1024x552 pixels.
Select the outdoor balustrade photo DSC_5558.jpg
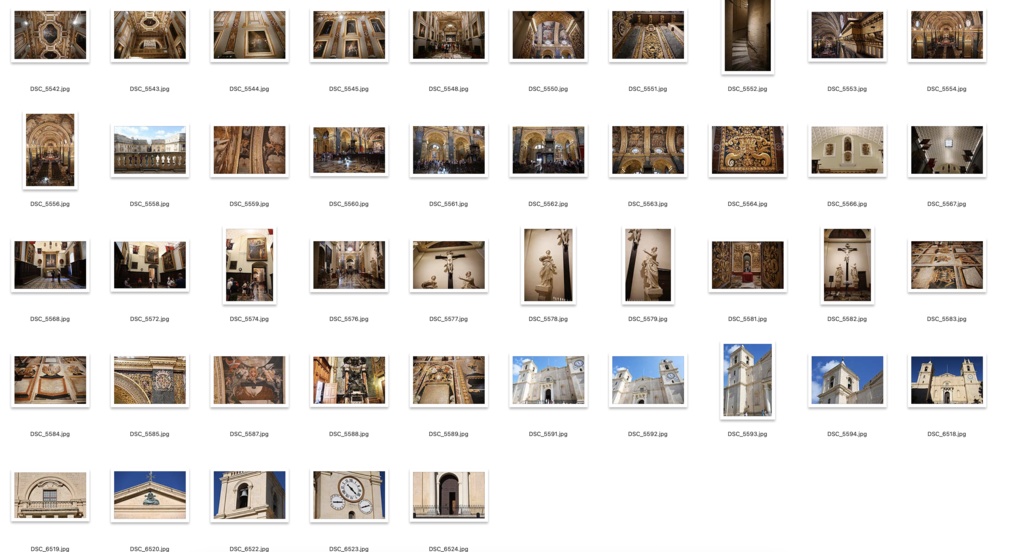(x=150, y=150)
